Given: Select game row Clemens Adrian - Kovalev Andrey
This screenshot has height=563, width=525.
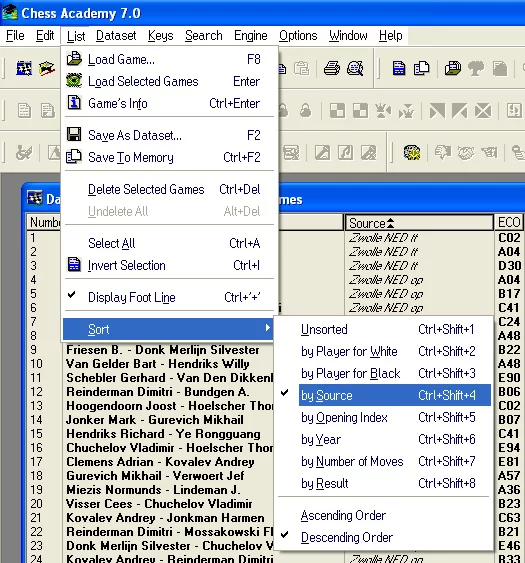Looking at the screenshot, I should pos(160,462).
